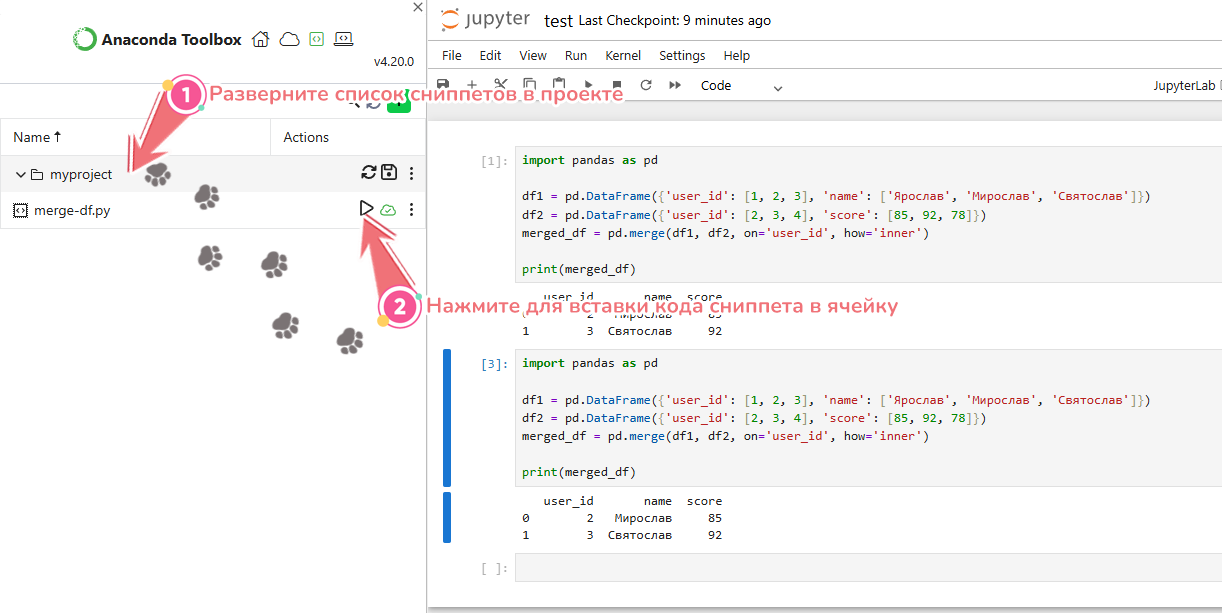Save myproject with the floppy disk icon

389,173
